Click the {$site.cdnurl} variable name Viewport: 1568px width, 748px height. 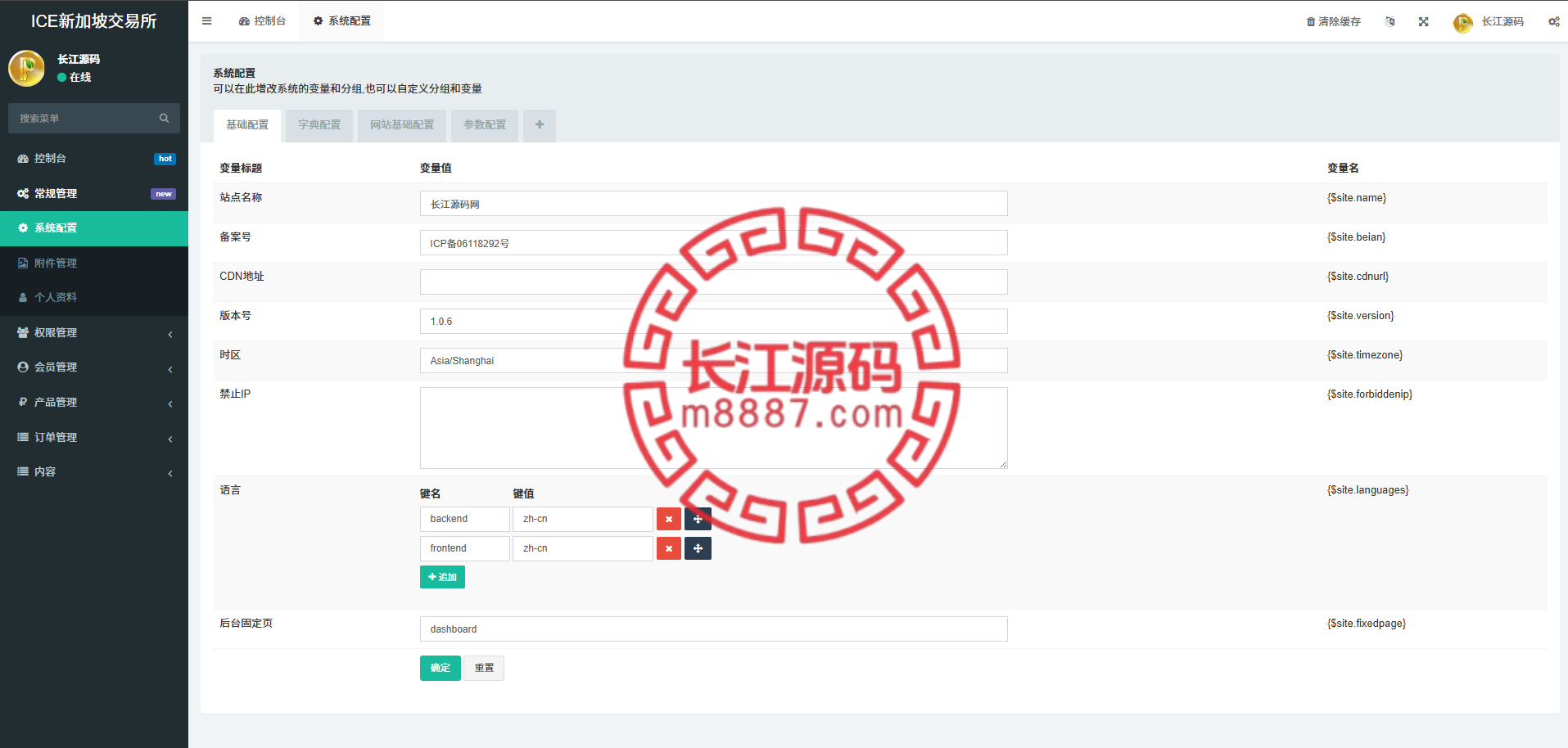[1358, 277]
